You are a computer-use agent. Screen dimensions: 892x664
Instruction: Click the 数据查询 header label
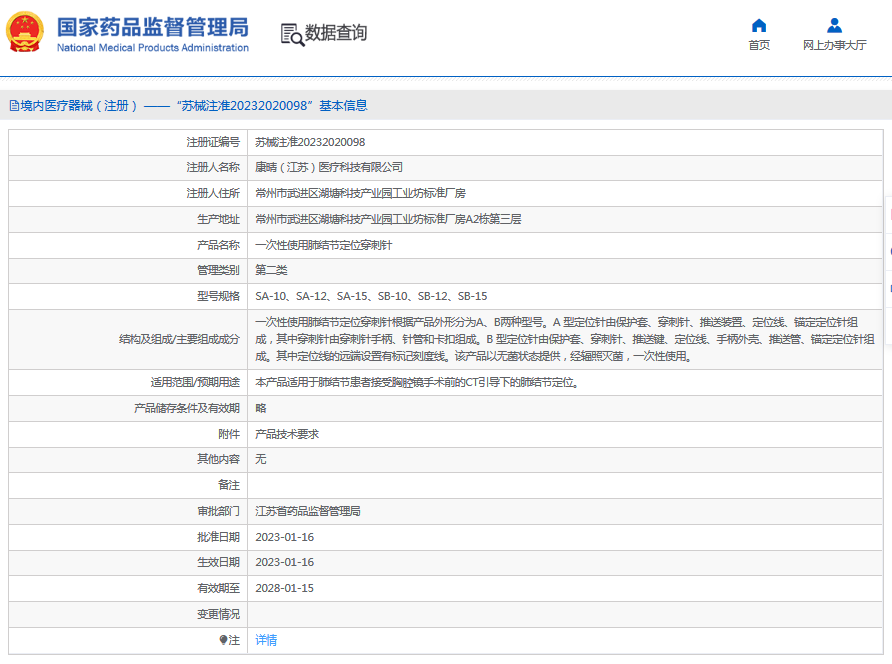coord(338,33)
